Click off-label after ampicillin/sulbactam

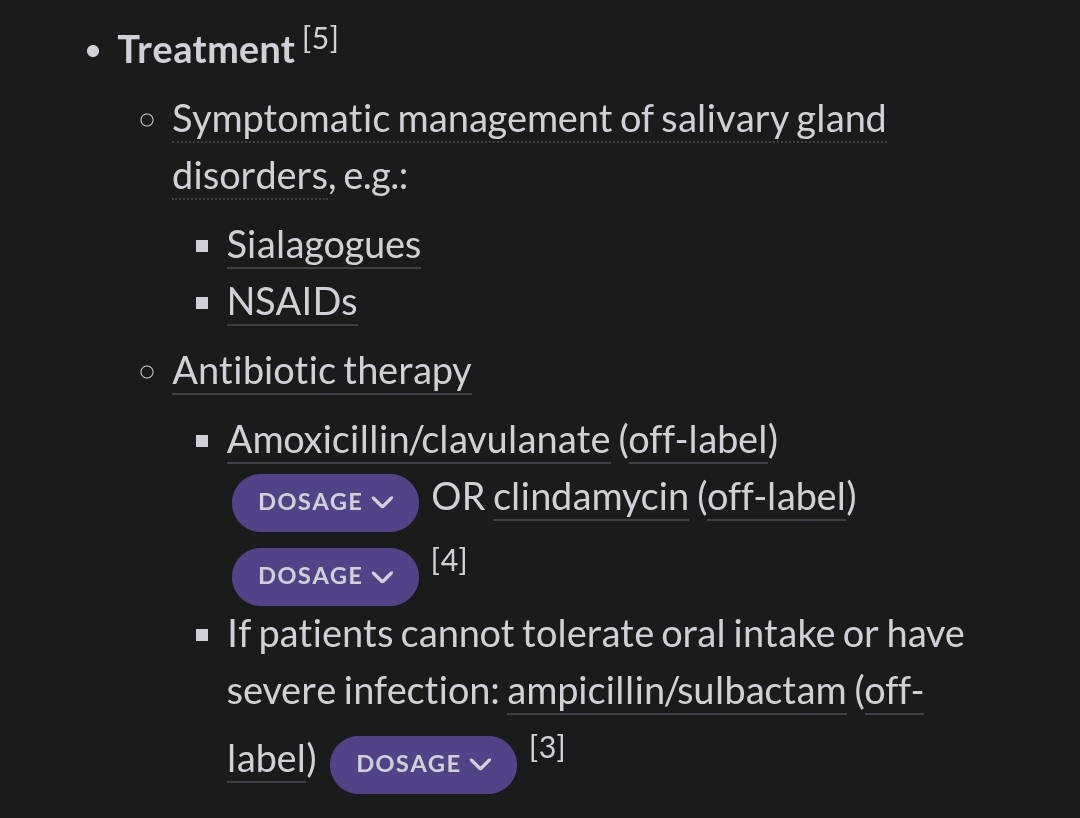[x=893, y=692]
